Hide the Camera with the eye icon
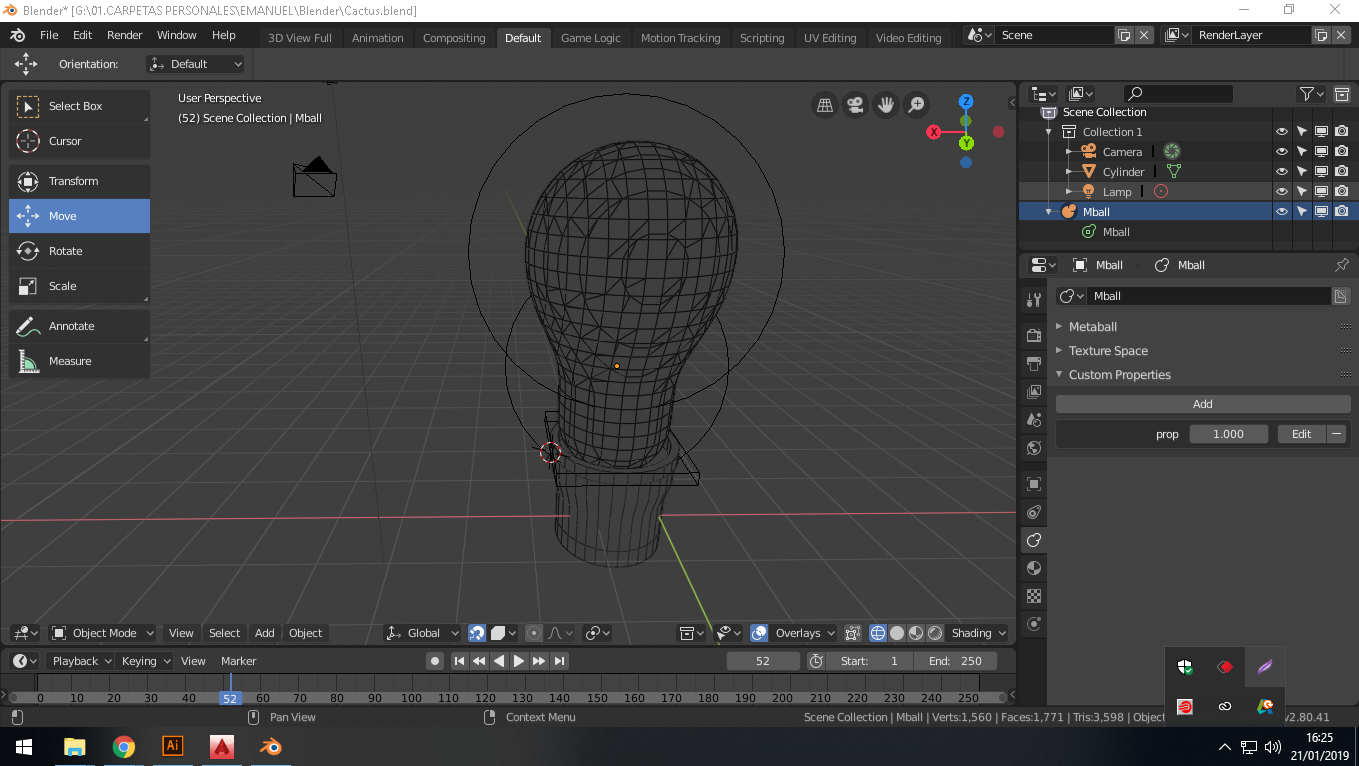The image size is (1359, 766). pyautogui.click(x=1281, y=152)
